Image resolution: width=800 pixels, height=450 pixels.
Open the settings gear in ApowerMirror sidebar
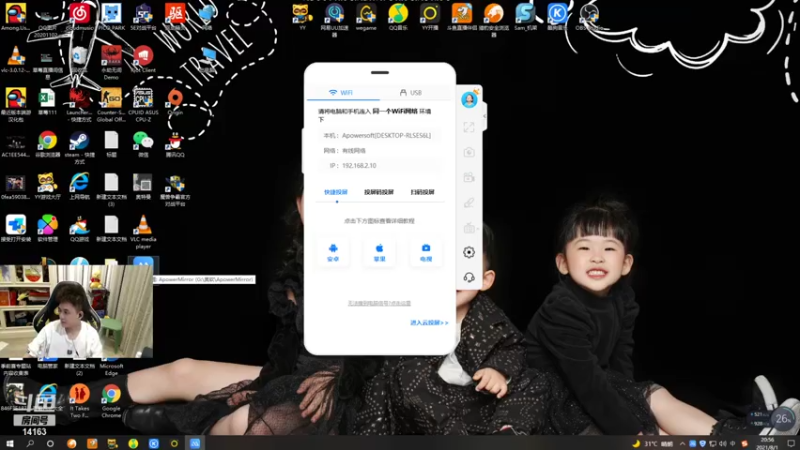468,253
